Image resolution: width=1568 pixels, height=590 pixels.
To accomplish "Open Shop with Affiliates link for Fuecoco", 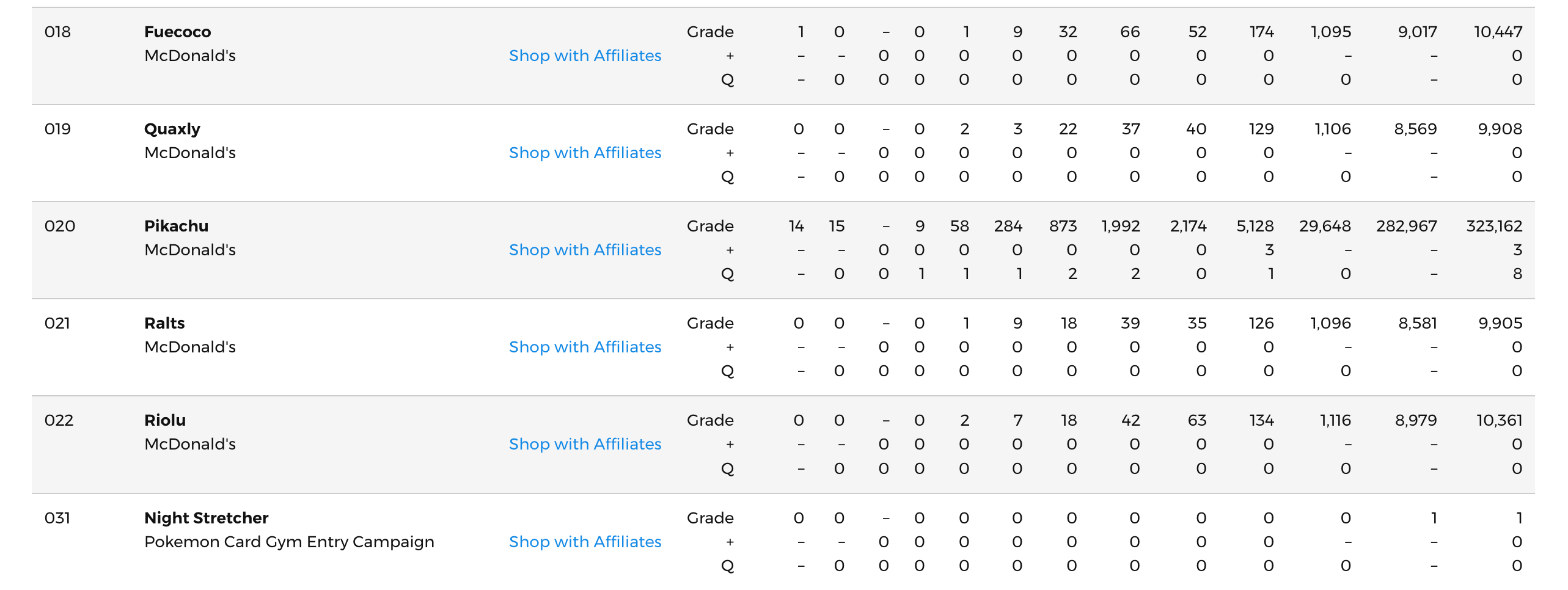I will click(x=585, y=56).
